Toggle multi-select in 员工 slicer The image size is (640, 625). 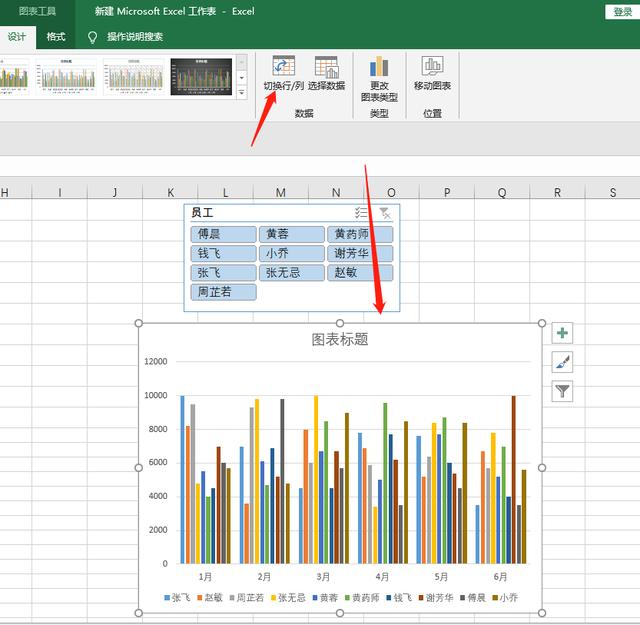point(361,213)
